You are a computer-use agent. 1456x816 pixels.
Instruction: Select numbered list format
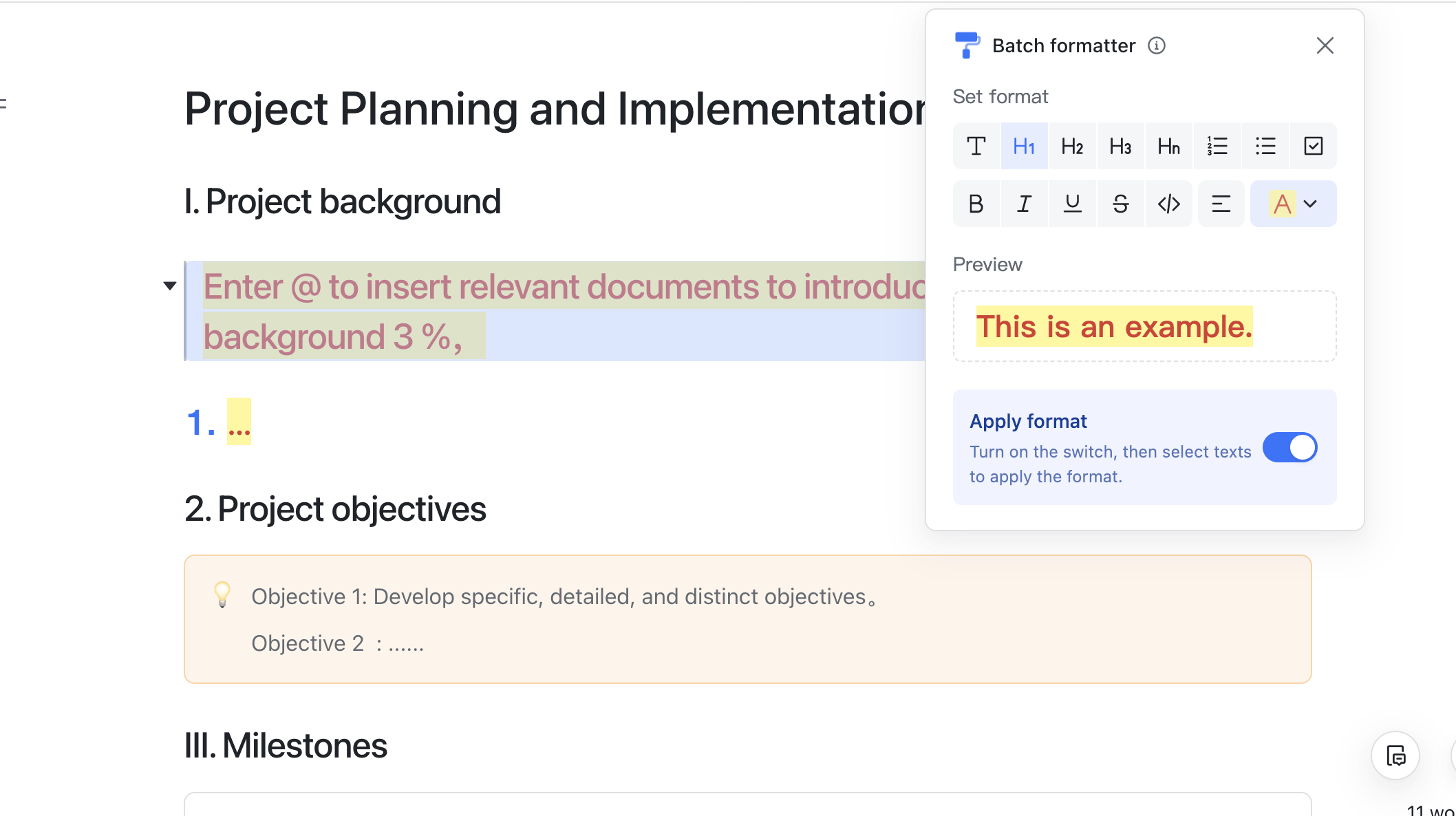pos(1217,146)
